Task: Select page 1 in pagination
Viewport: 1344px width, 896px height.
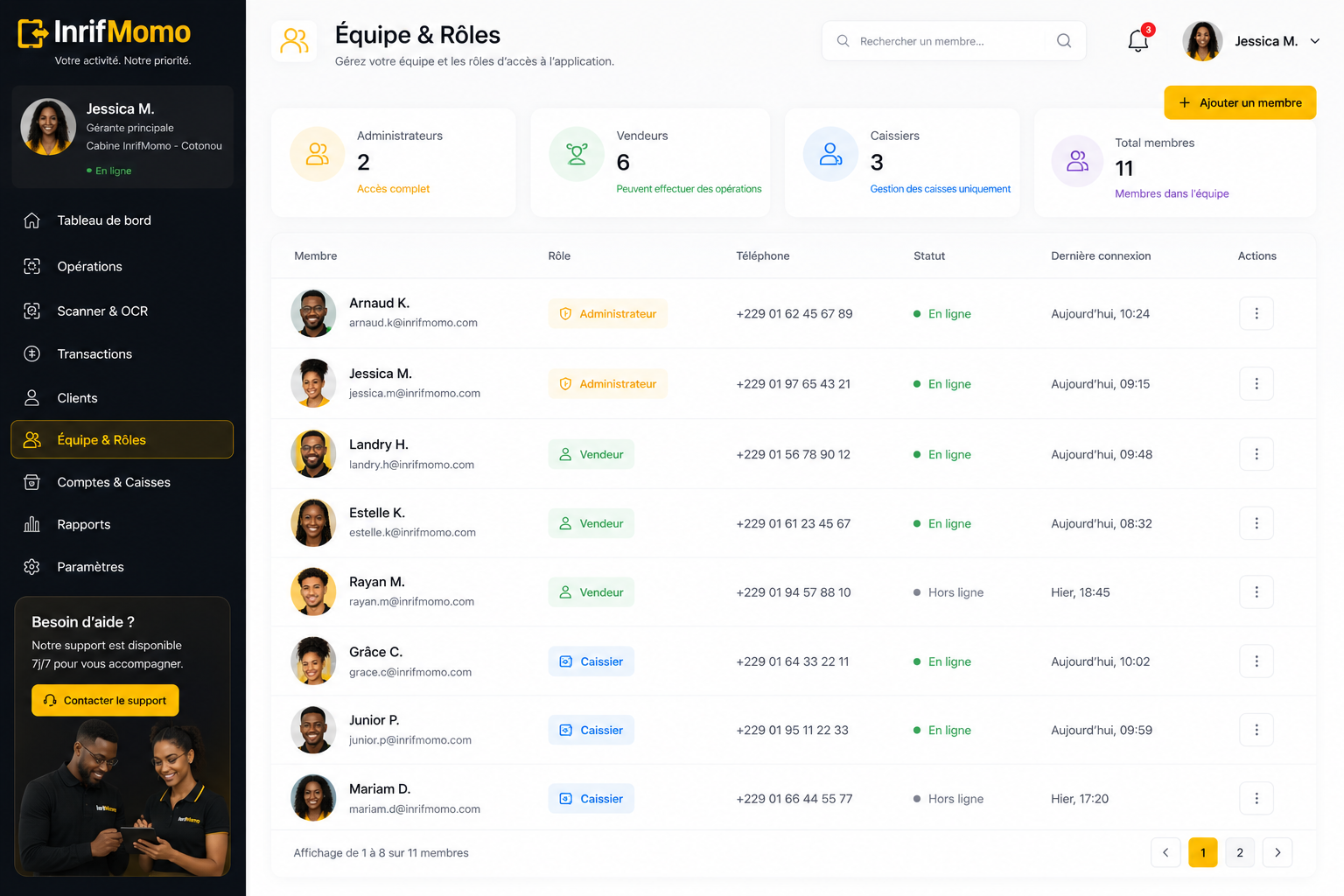Action: pyautogui.click(x=1202, y=852)
